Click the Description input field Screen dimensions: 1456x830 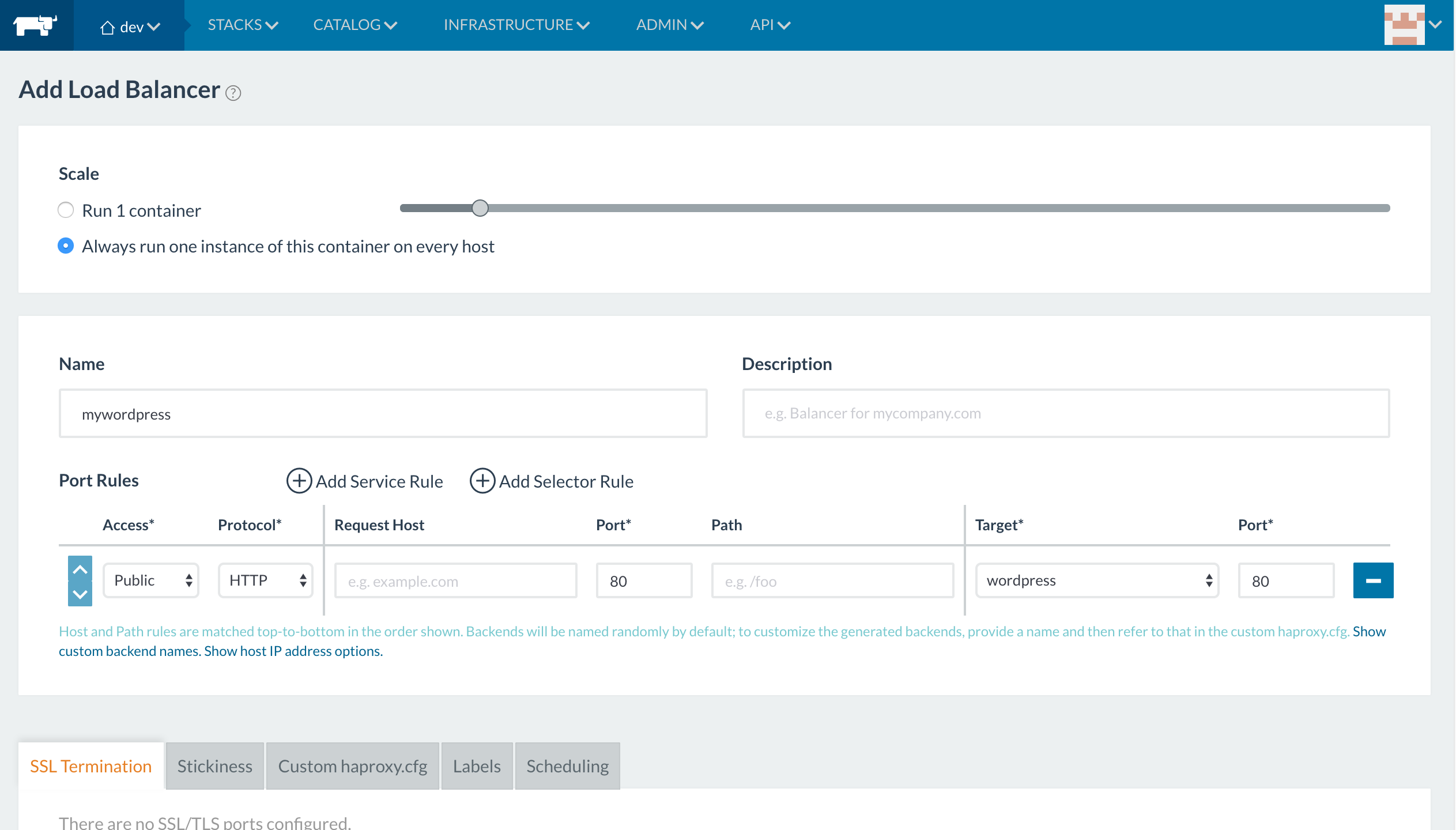[1066, 413]
